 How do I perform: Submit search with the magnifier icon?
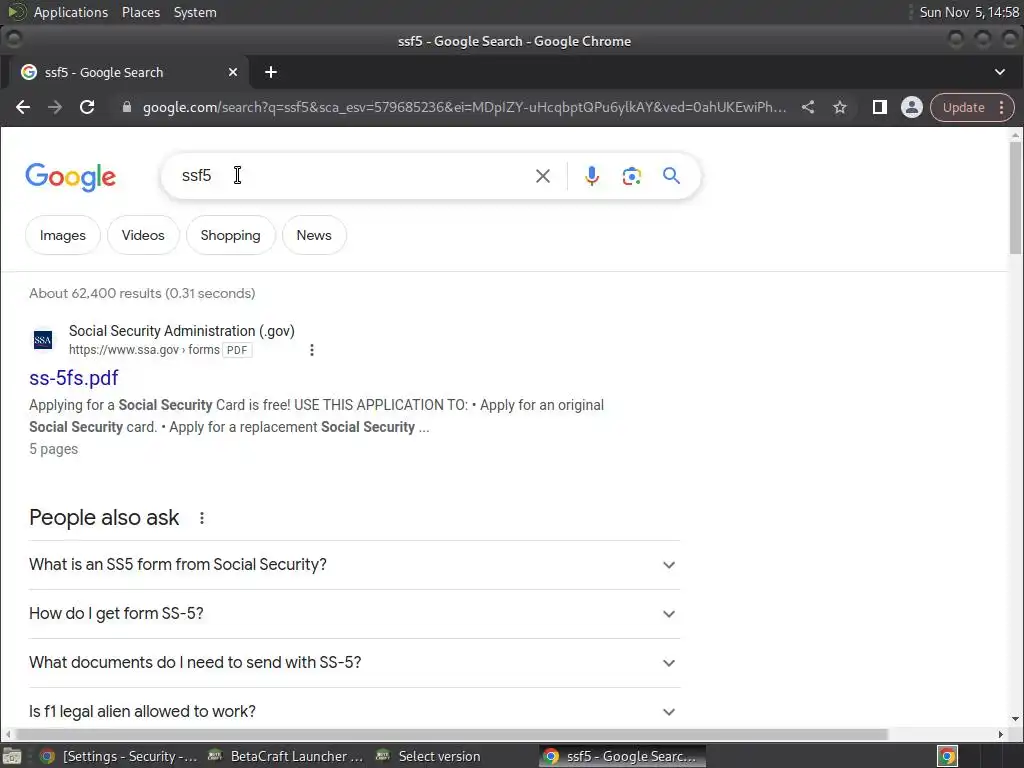tap(671, 176)
